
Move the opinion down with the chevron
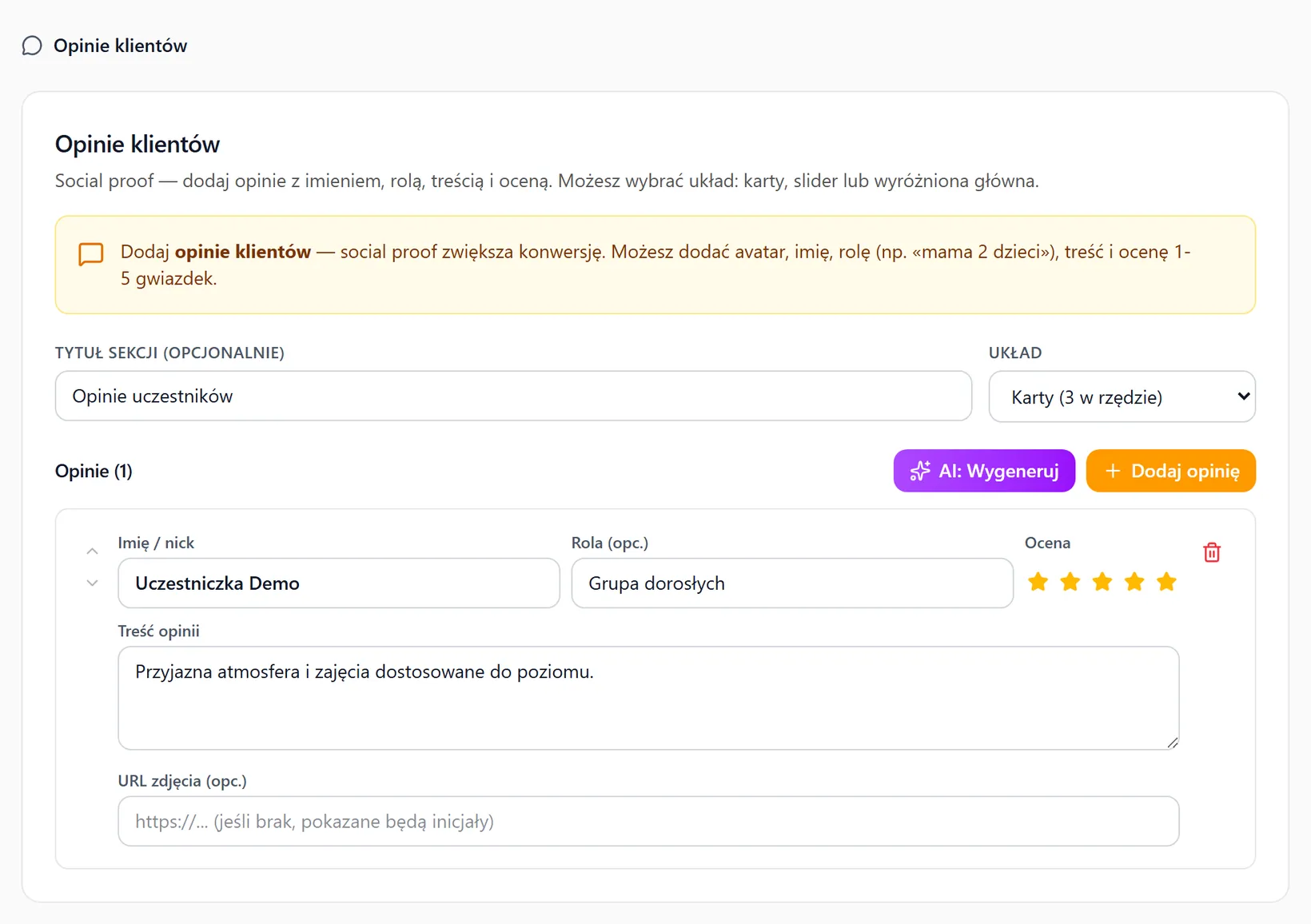click(92, 583)
